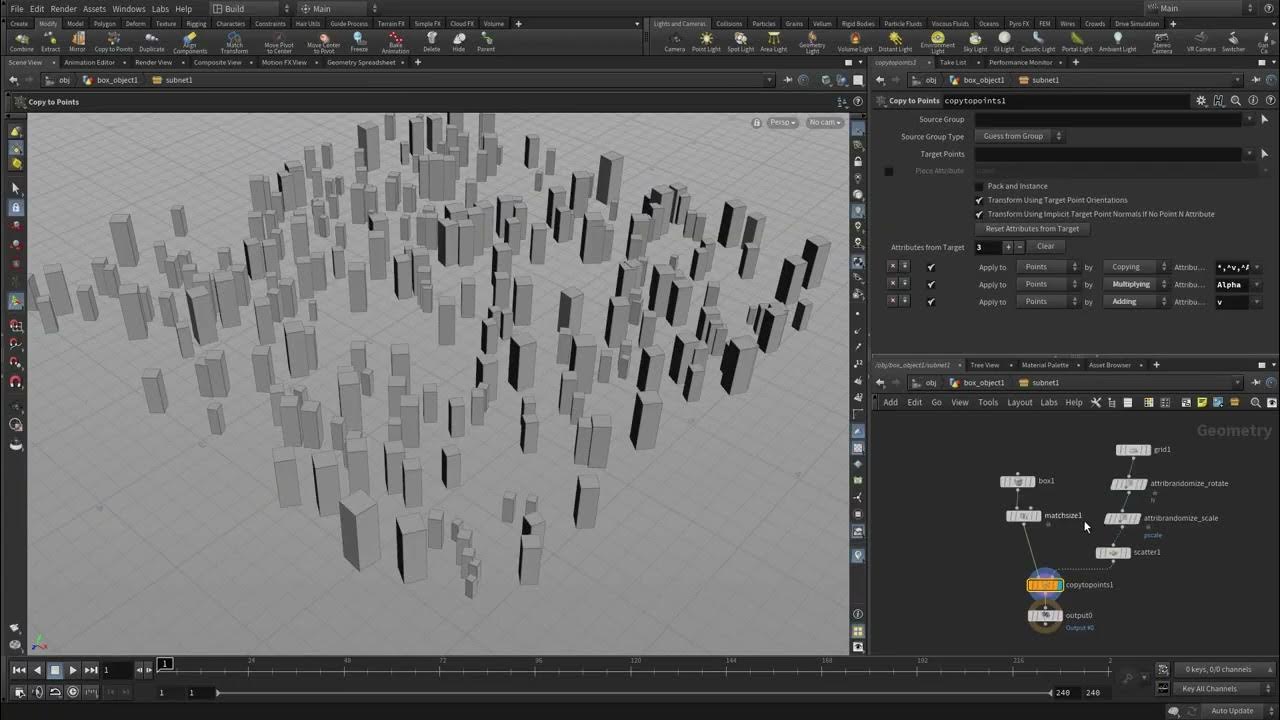Viewport: 1280px width, 720px height.
Task: Expand the Alpha attribute name dropdown arrow
Action: pos(1257,284)
